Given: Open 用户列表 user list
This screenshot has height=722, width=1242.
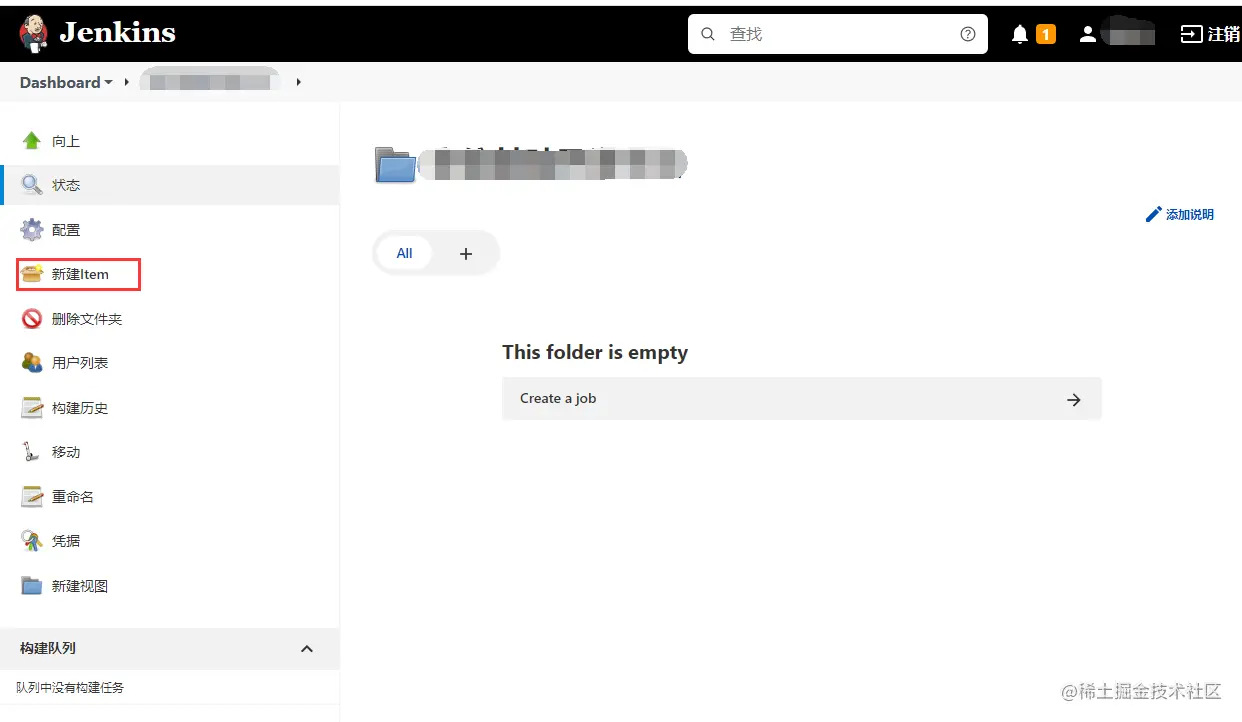Looking at the screenshot, I should (80, 363).
